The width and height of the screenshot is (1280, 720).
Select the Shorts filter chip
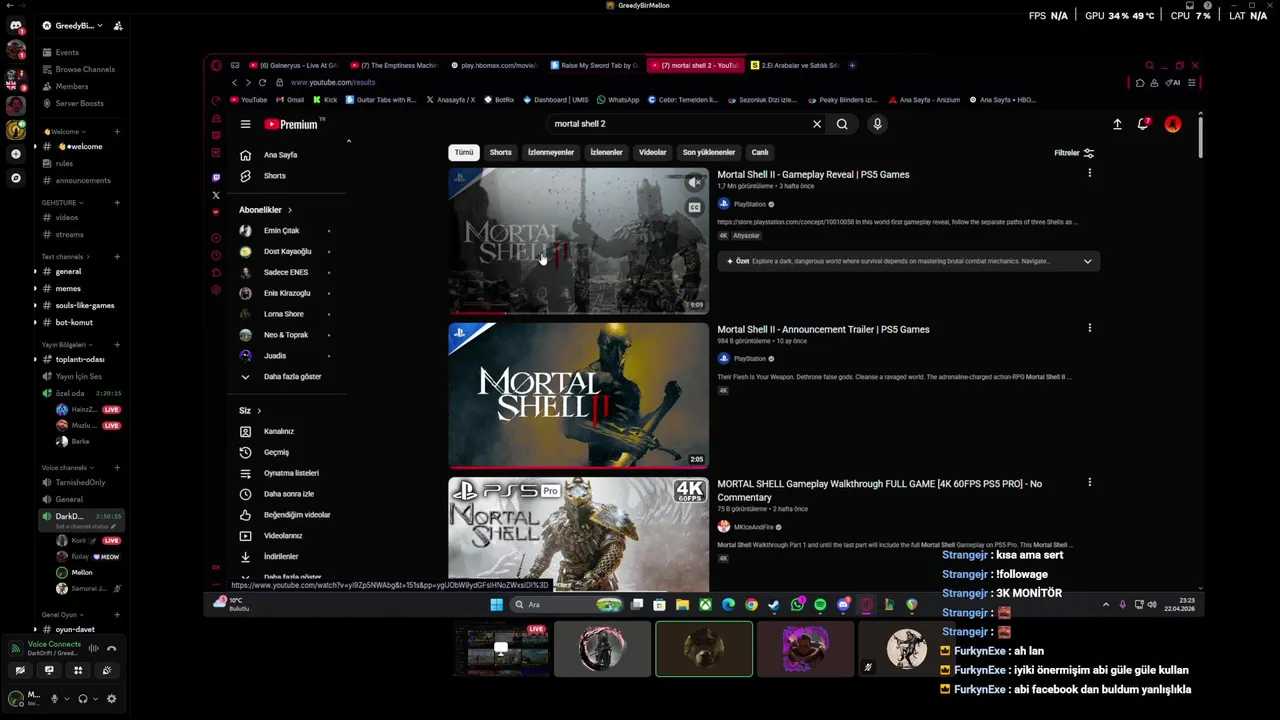point(501,153)
